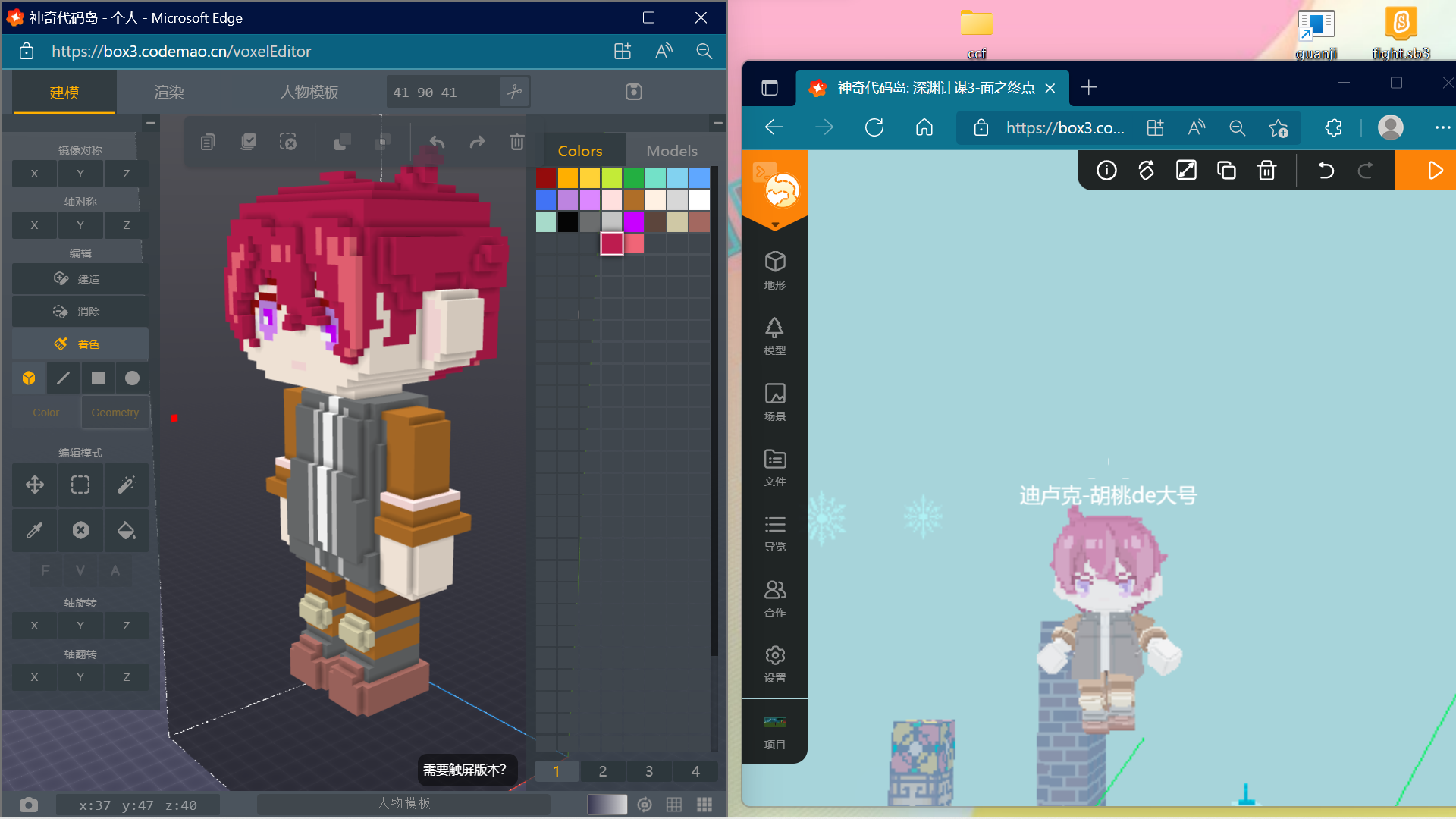This screenshot has width=1456, height=819.
Task: Undo the last voxel editor action
Action: coord(438,142)
